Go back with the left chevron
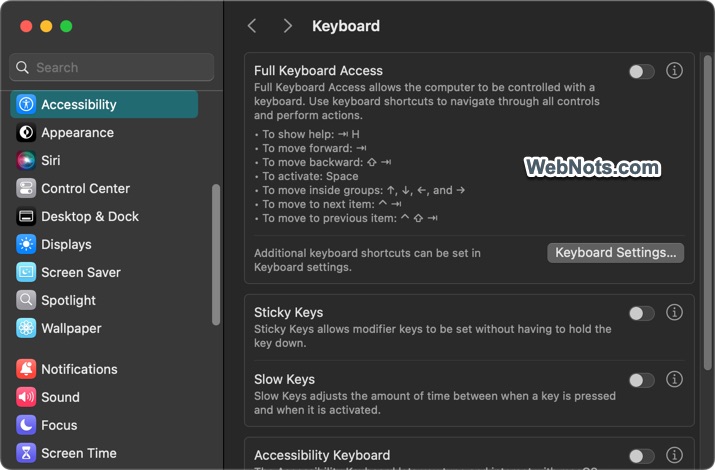Viewport: 715px width, 470px height. 252,26
